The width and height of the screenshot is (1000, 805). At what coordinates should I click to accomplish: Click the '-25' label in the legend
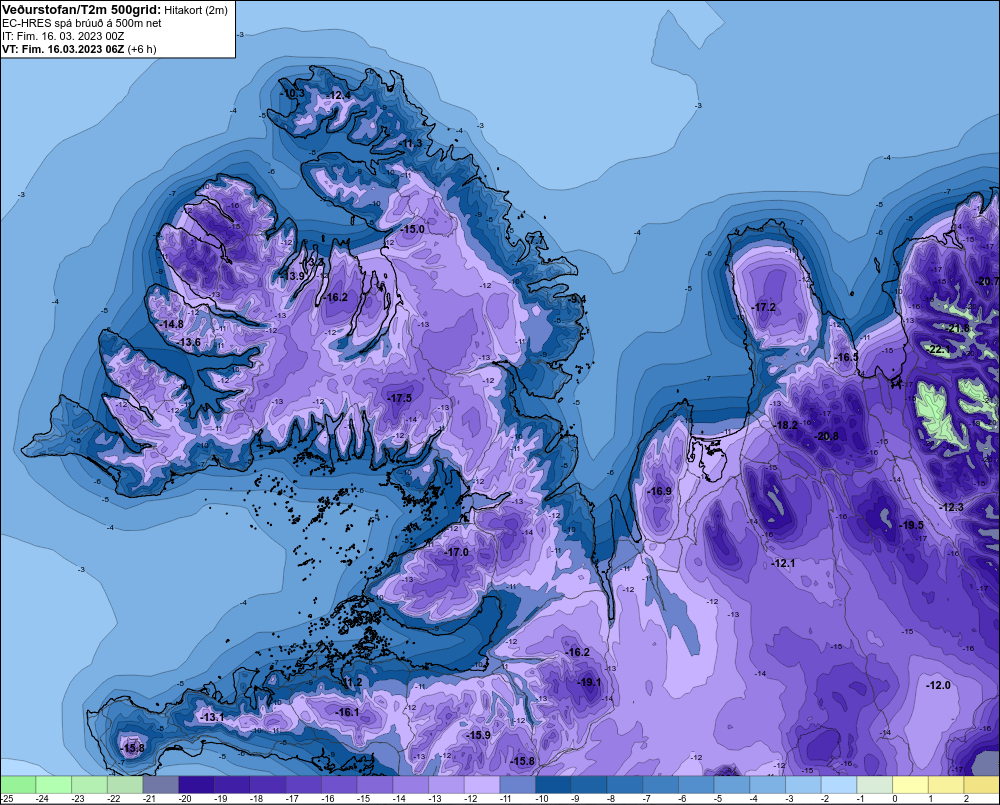7,799
